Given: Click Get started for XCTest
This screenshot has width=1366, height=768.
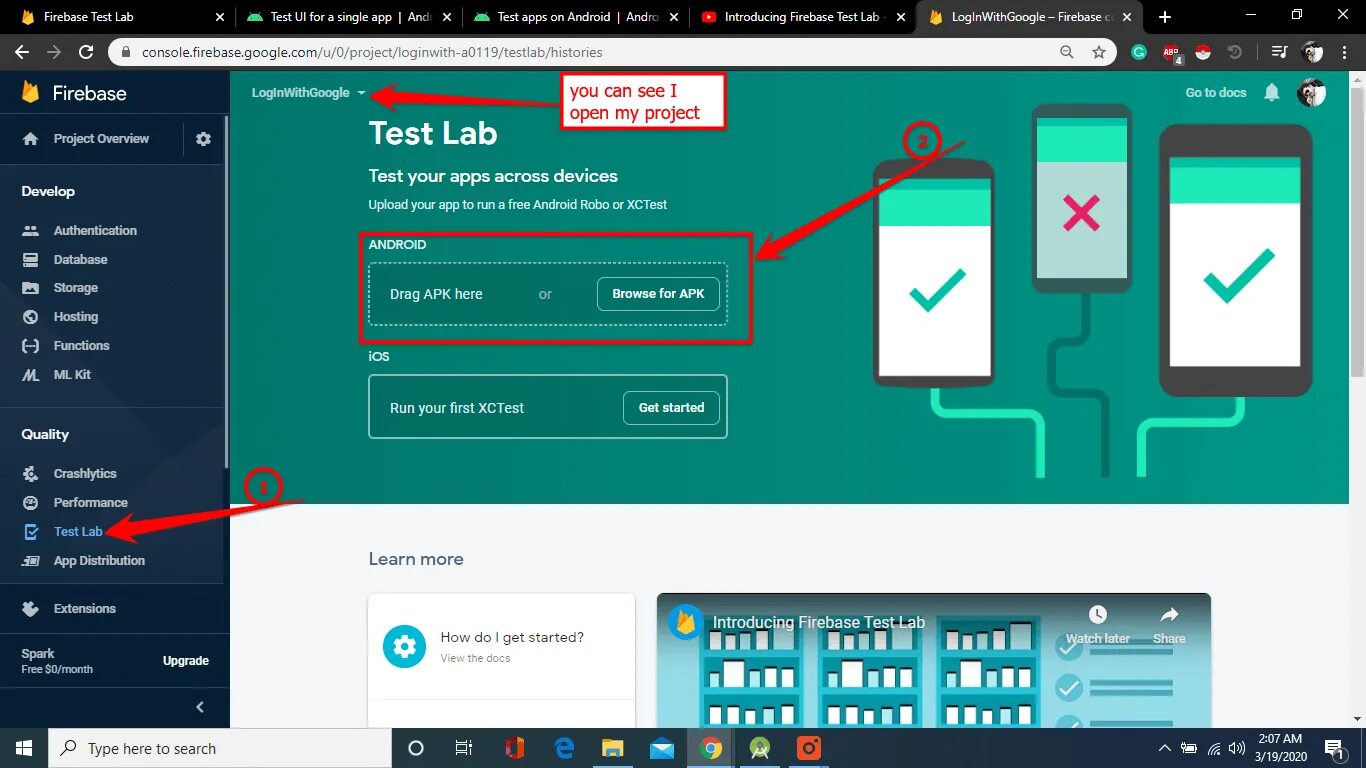Looking at the screenshot, I should pyautogui.click(x=671, y=408).
